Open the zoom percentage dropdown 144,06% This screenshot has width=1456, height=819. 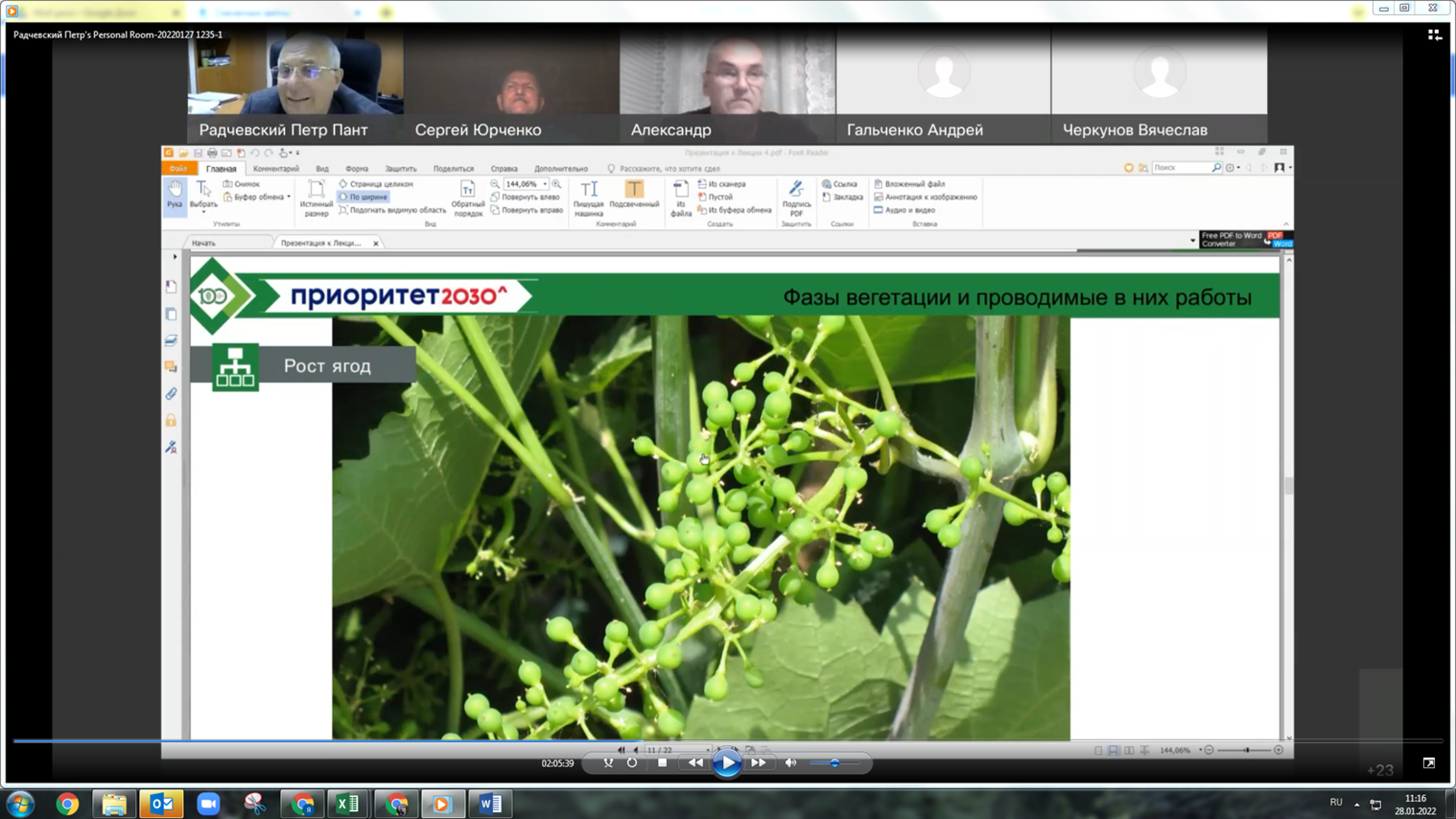coord(545,184)
